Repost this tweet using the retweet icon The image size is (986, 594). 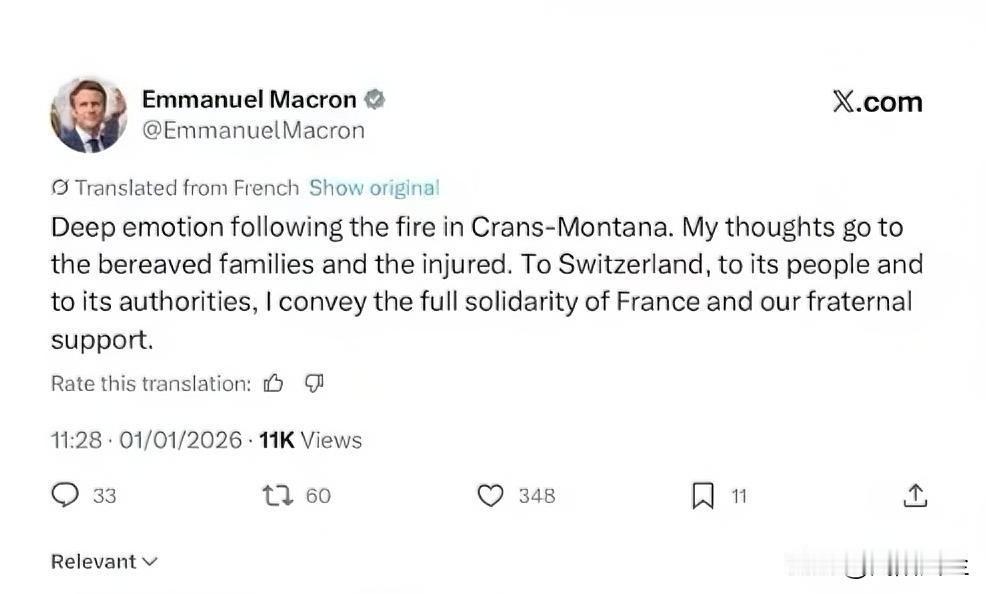click(x=272, y=495)
